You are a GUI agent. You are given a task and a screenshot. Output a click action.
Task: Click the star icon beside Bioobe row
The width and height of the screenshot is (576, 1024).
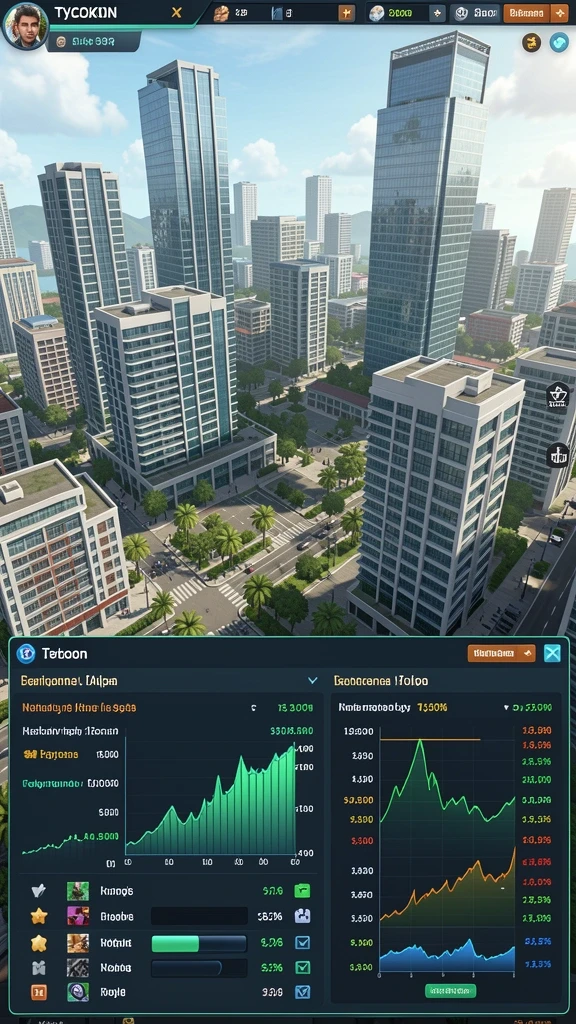tap(39, 916)
